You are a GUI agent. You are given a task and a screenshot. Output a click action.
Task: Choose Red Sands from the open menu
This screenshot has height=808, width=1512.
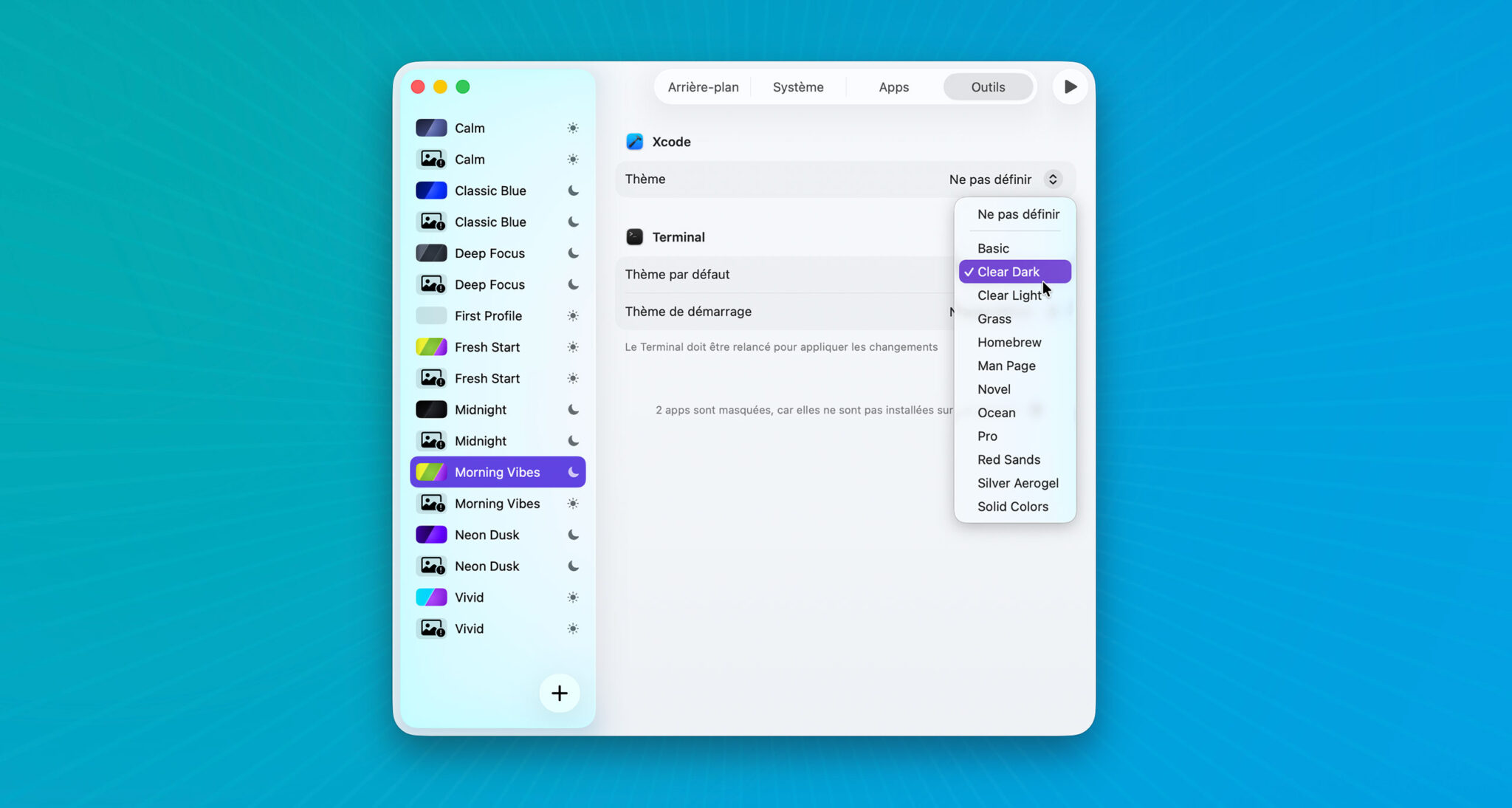click(x=1008, y=459)
